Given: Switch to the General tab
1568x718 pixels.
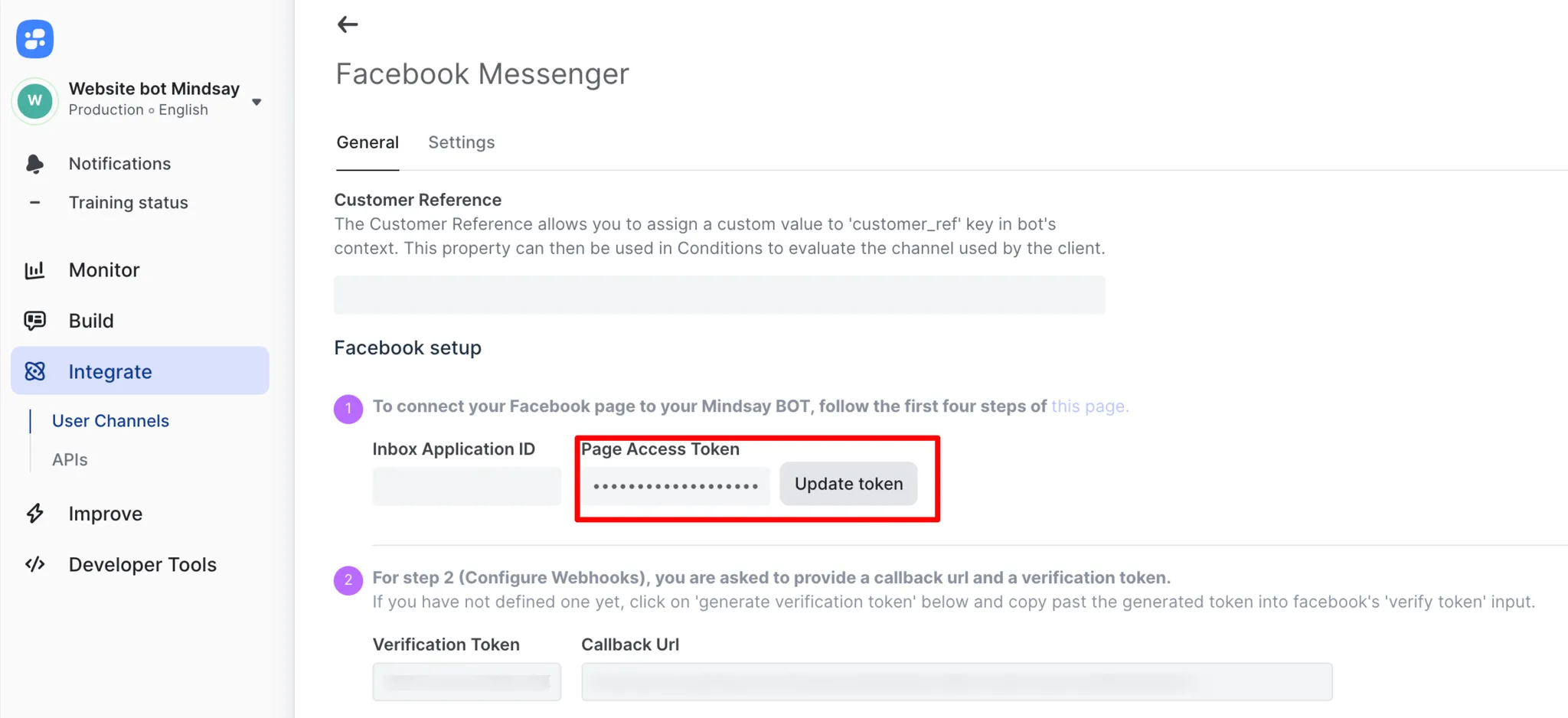Looking at the screenshot, I should coord(367,142).
